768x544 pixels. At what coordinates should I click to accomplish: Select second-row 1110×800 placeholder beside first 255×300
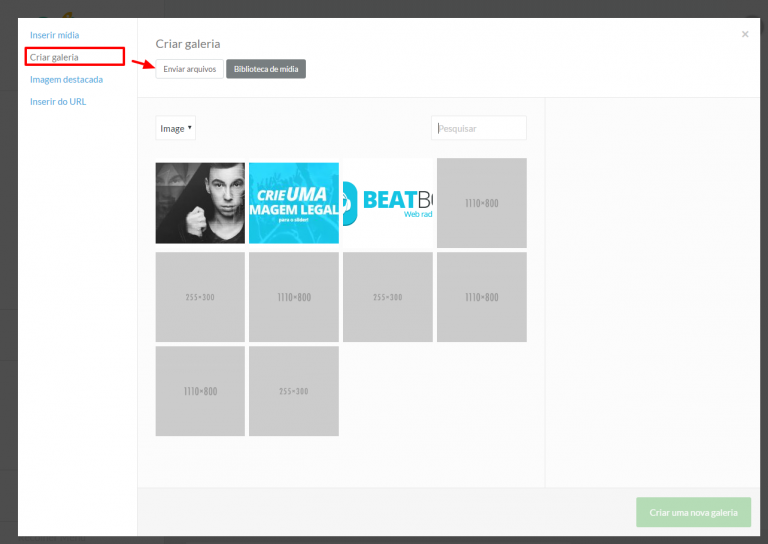(294, 297)
